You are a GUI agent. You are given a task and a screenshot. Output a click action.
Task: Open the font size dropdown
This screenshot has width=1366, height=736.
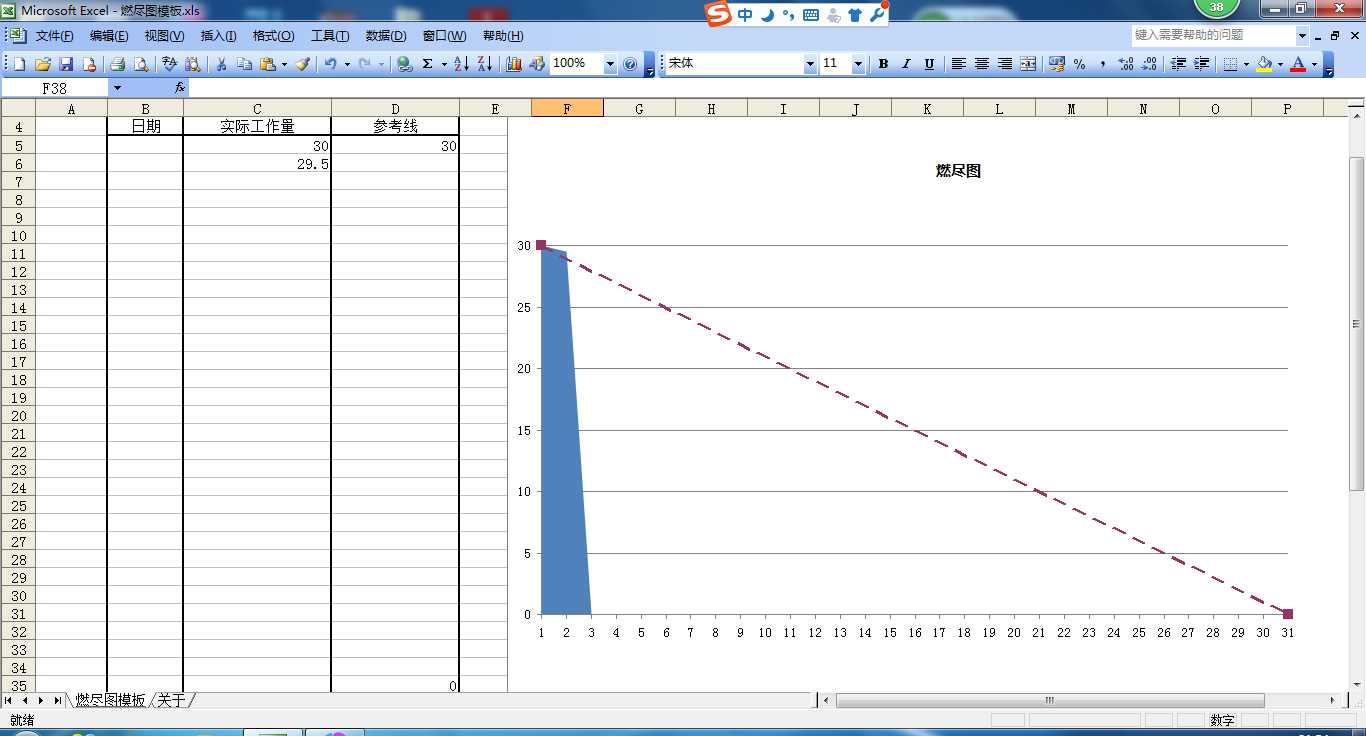point(858,64)
